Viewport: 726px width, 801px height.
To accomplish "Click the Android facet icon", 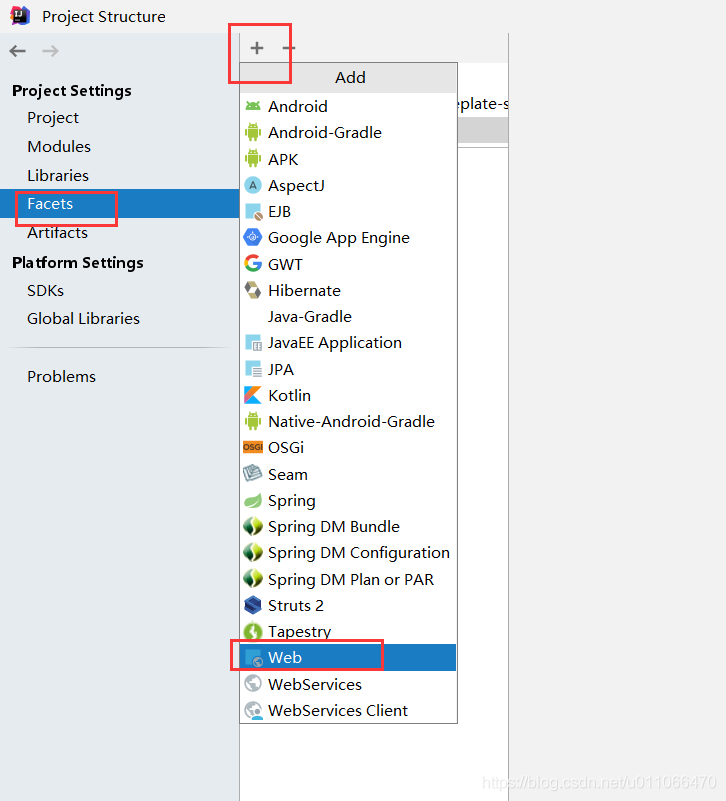I will coord(253,106).
